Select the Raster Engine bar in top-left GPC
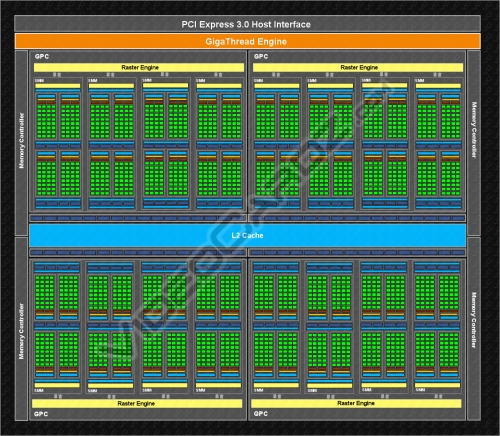The height and width of the screenshot is (436, 500). pyautogui.click(x=139, y=68)
